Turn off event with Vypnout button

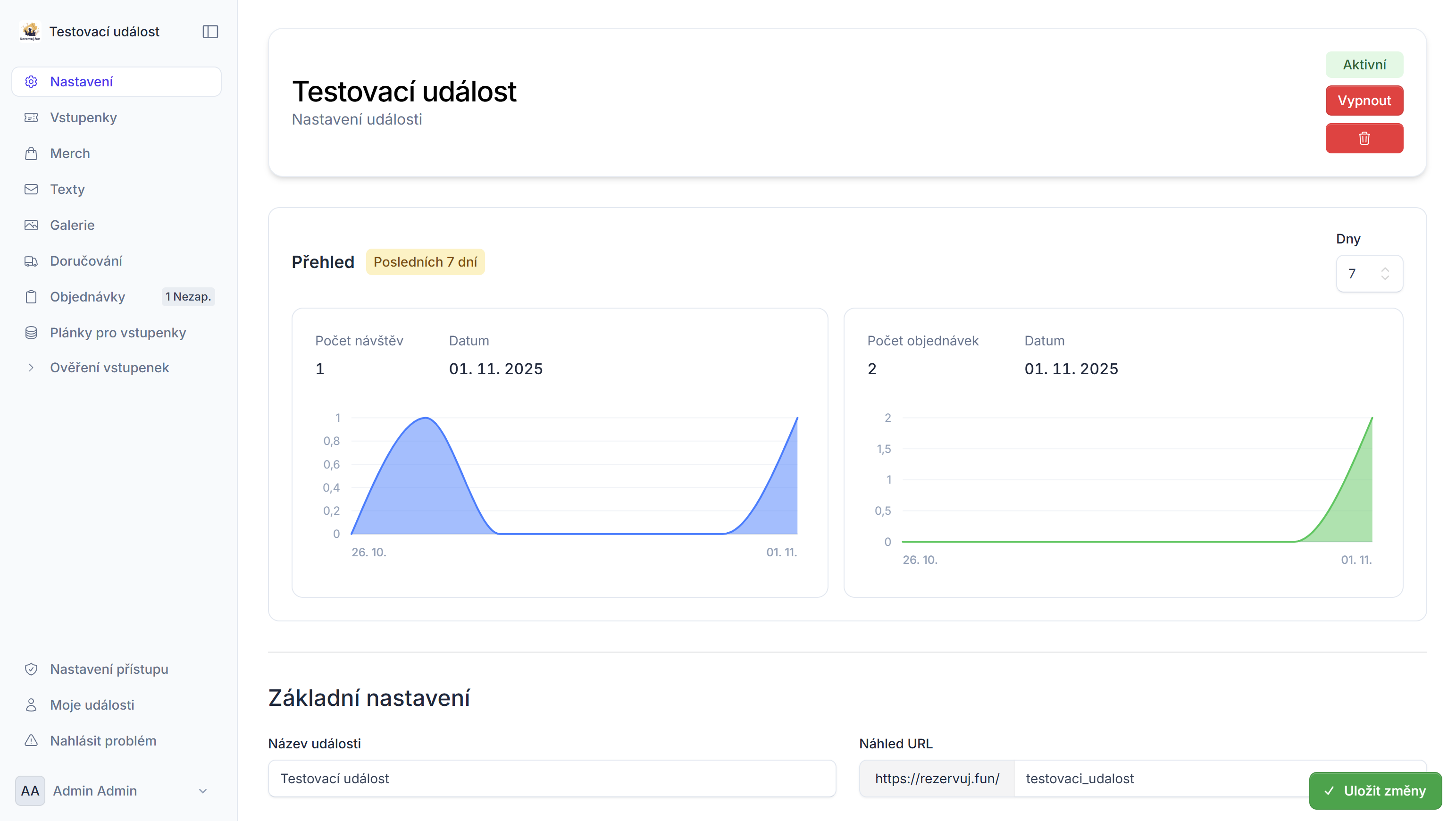click(x=1364, y=101)
